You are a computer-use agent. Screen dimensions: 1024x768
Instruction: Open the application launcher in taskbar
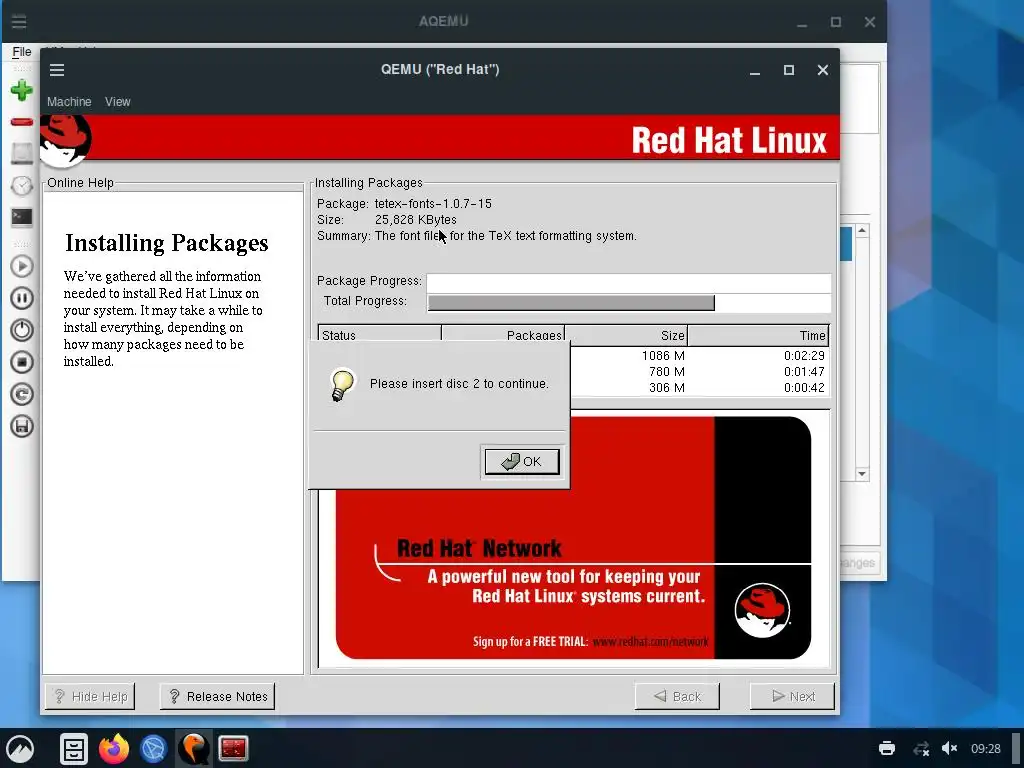coord(20,748)
